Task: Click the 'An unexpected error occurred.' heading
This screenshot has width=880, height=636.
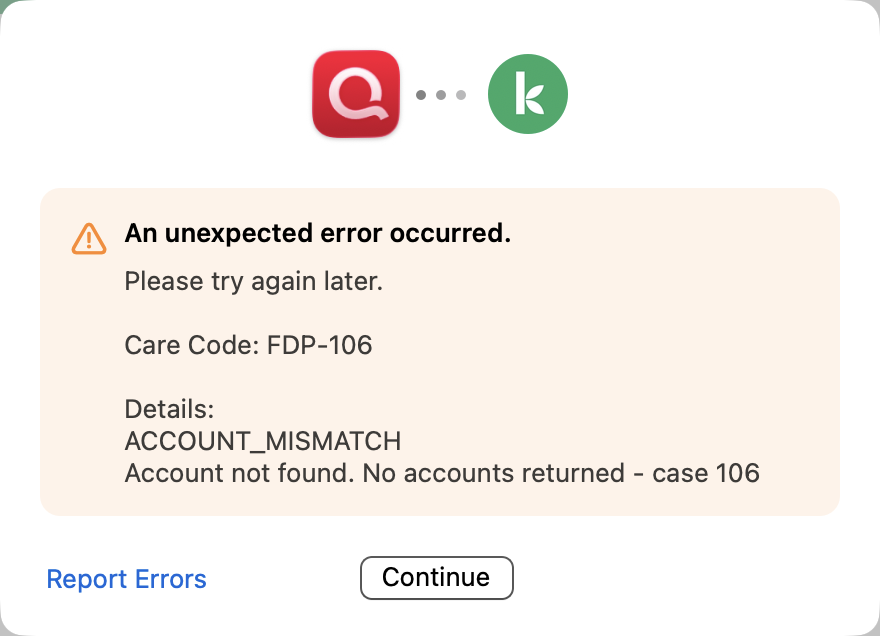Action: pyautogui.click(x=317, y=234)
